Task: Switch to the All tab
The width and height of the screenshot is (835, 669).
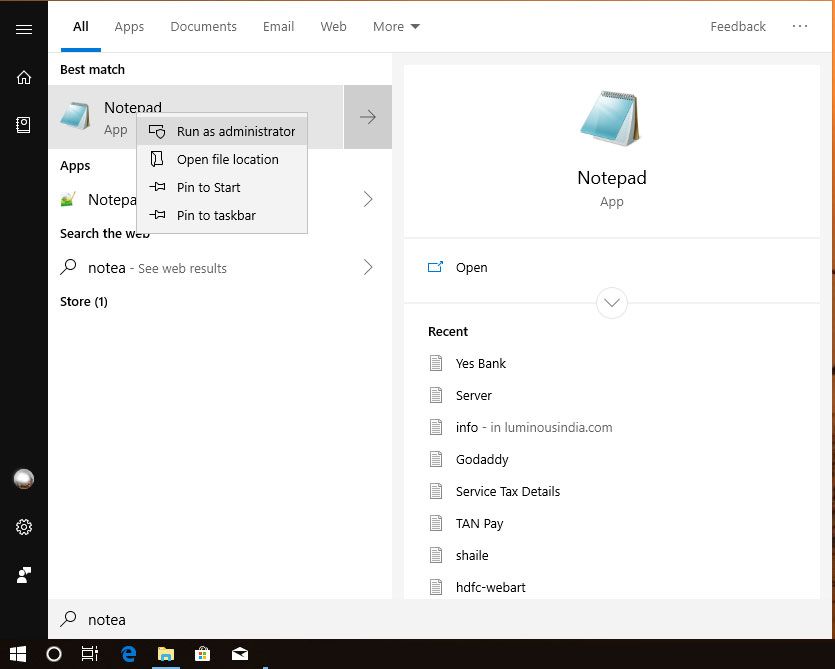Action: (80, 27)
